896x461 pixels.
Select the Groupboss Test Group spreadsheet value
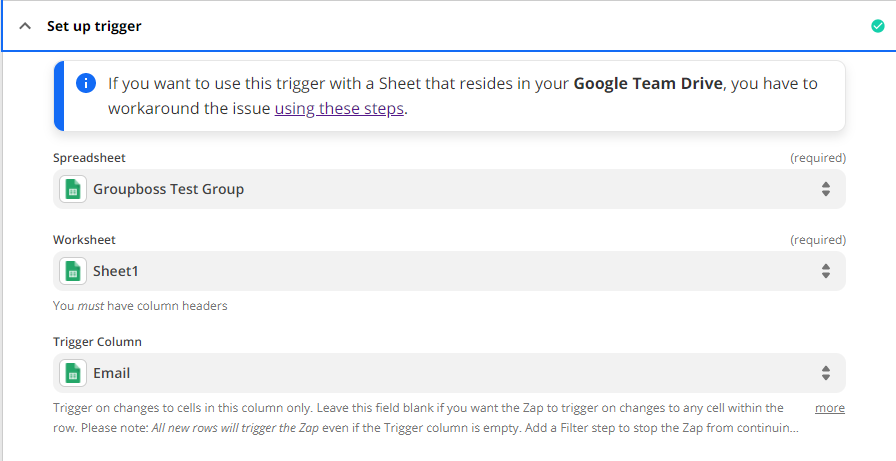point(169,189)
